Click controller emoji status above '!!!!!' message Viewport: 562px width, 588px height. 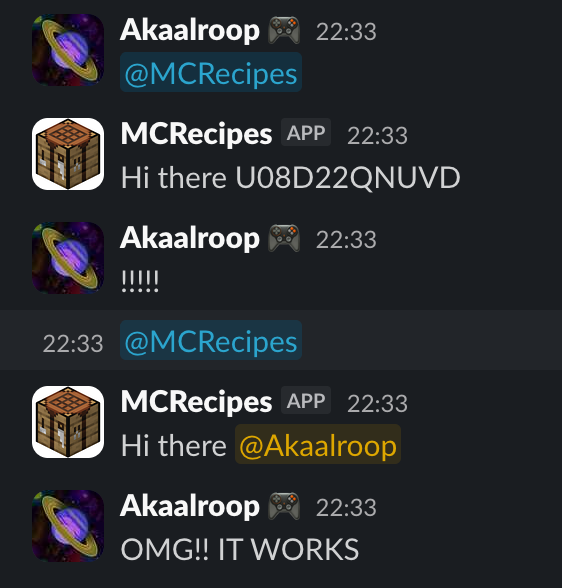(284, 238)
